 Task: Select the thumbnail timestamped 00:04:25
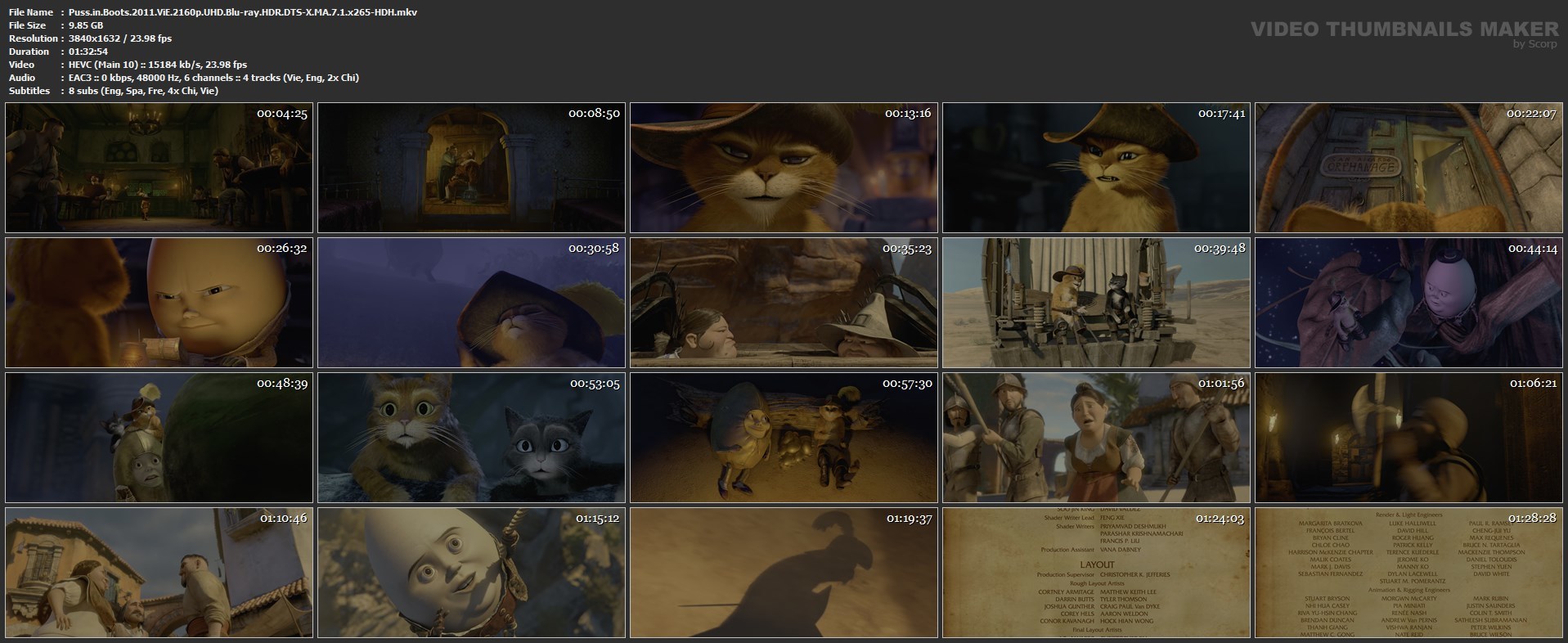[159, 168]
